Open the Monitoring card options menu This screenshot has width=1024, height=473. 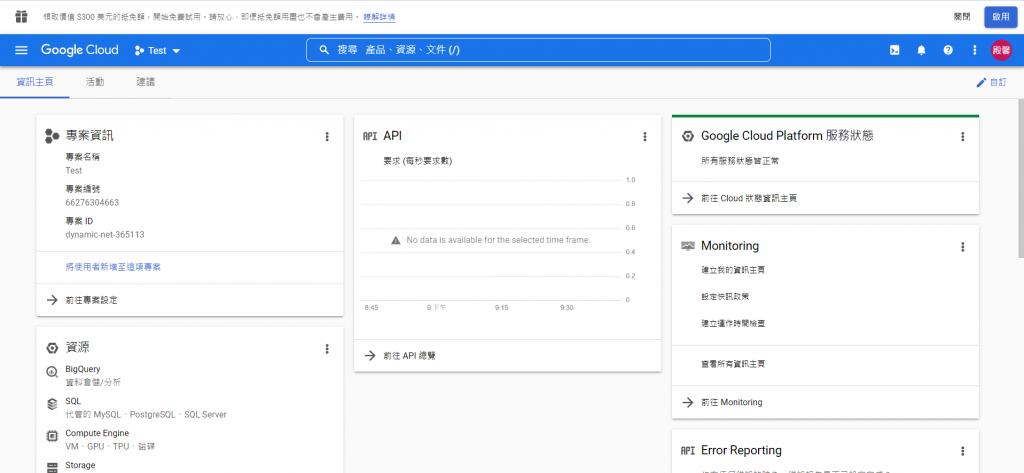pos(962,247)
